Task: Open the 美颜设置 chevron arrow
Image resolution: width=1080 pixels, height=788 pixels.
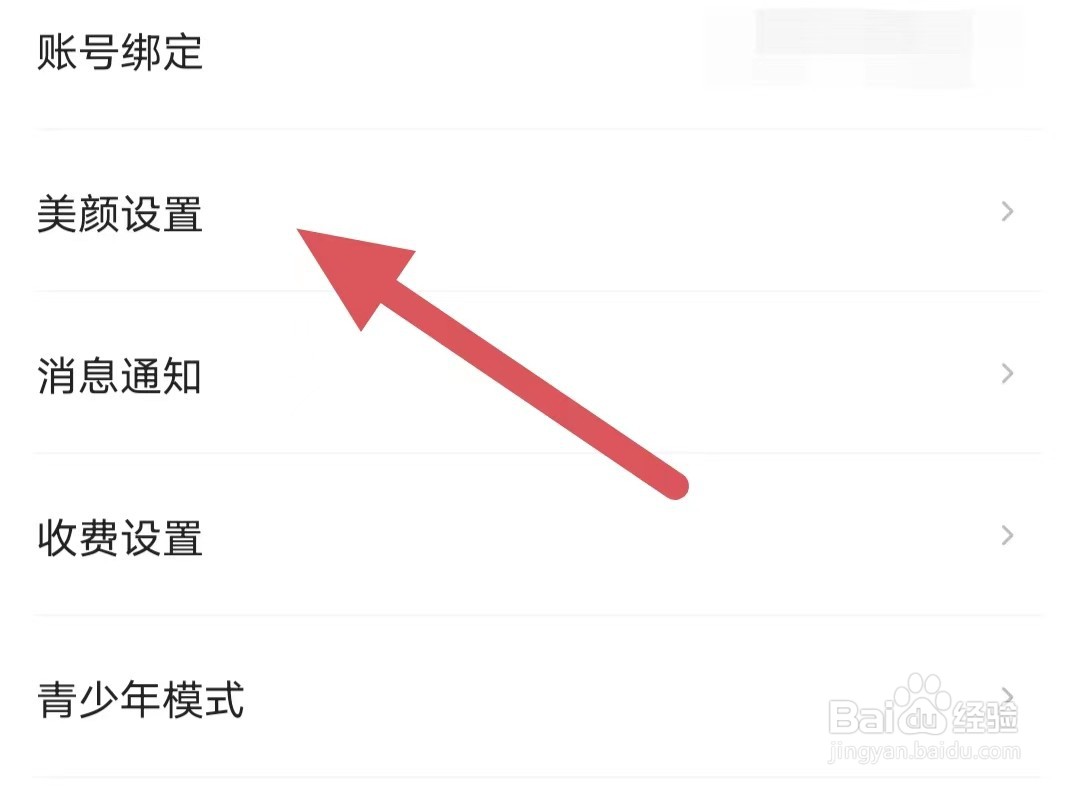Action: (1007, 211)
